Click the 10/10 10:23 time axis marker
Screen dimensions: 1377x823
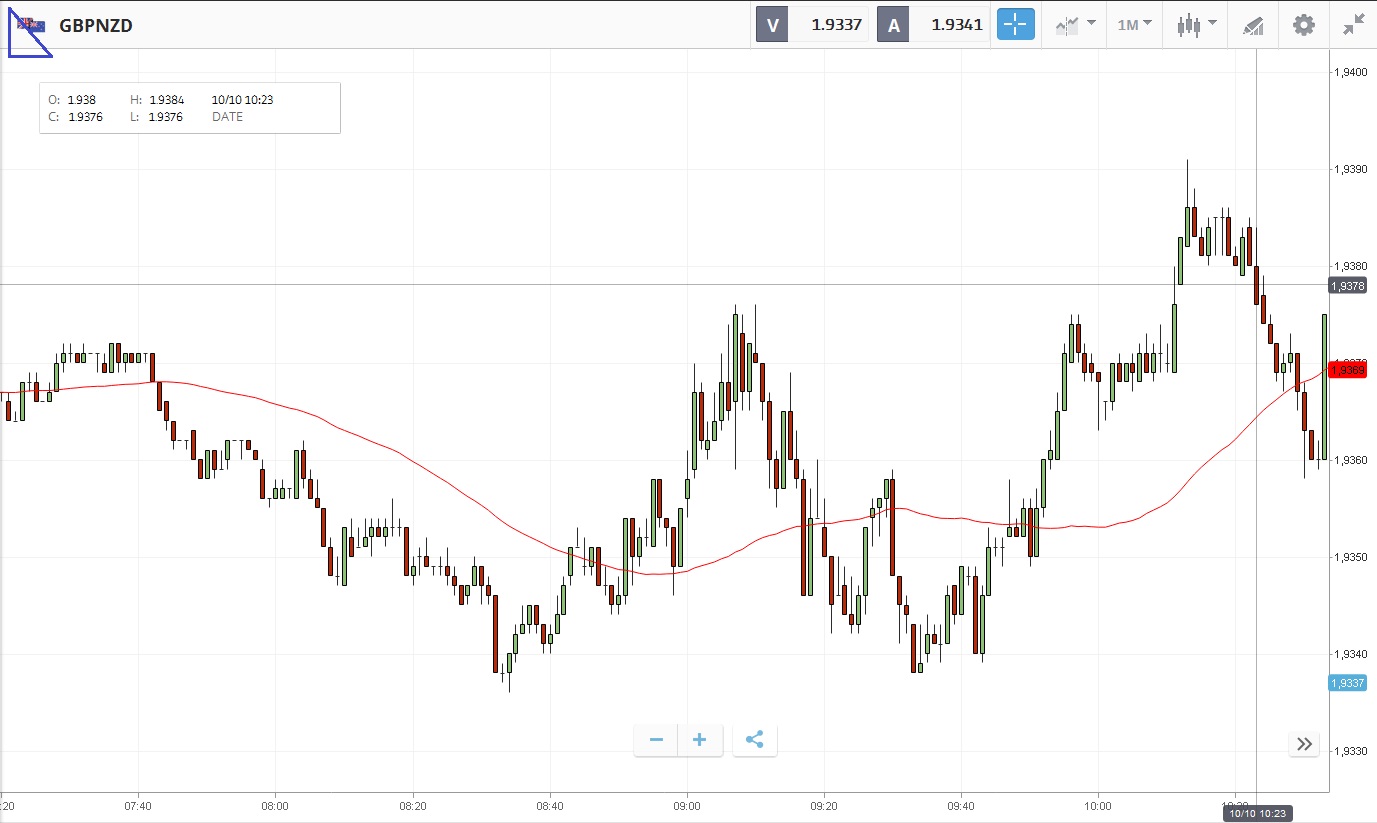pyautogui.click(x=1256, y=814)
